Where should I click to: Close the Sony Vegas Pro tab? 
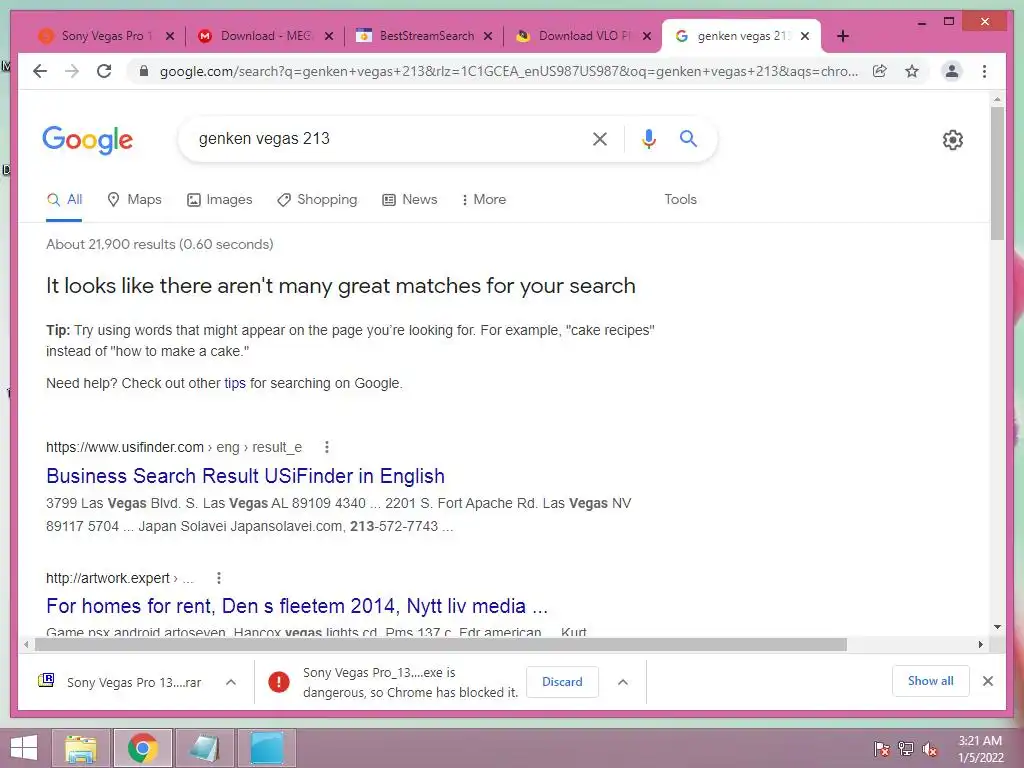[170, 36]
